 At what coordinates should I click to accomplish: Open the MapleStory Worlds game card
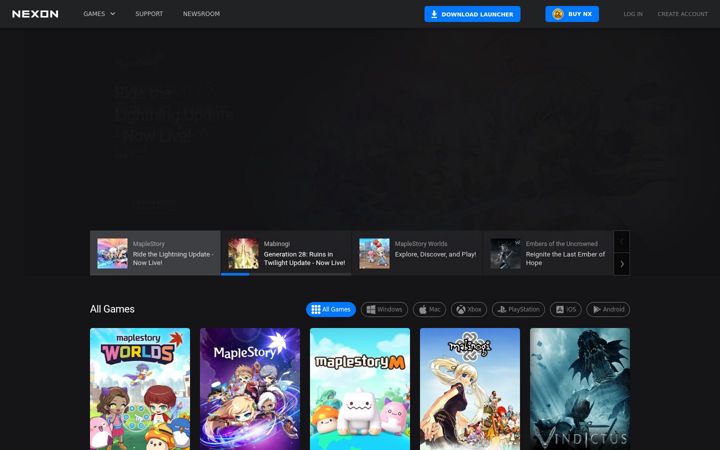coord(140,389)
